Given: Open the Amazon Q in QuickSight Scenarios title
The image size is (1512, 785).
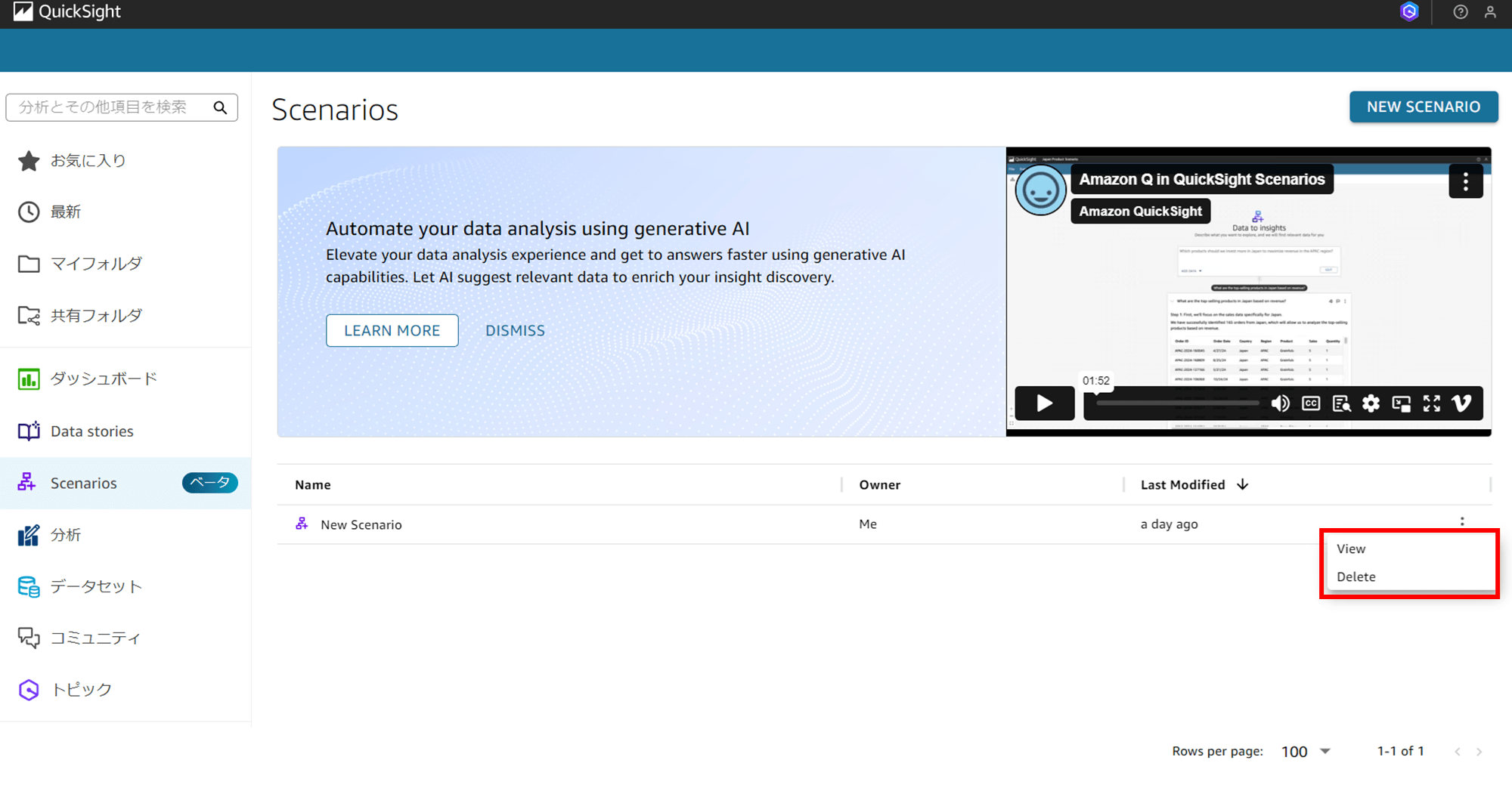Looking at the screenshot, I should pyautogui.click(x=1201, y=179).
